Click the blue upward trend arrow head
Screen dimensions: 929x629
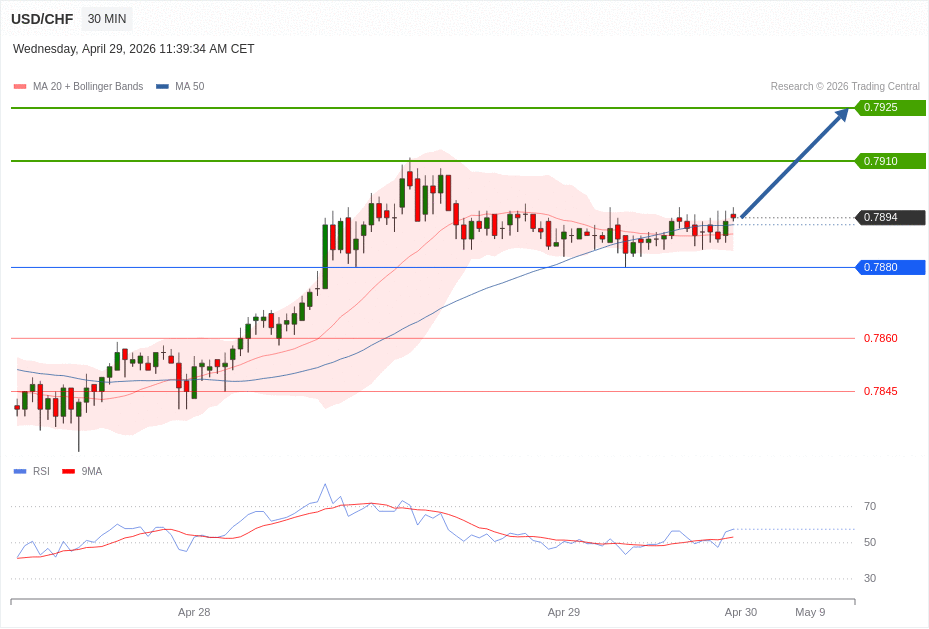click(842, 115)
